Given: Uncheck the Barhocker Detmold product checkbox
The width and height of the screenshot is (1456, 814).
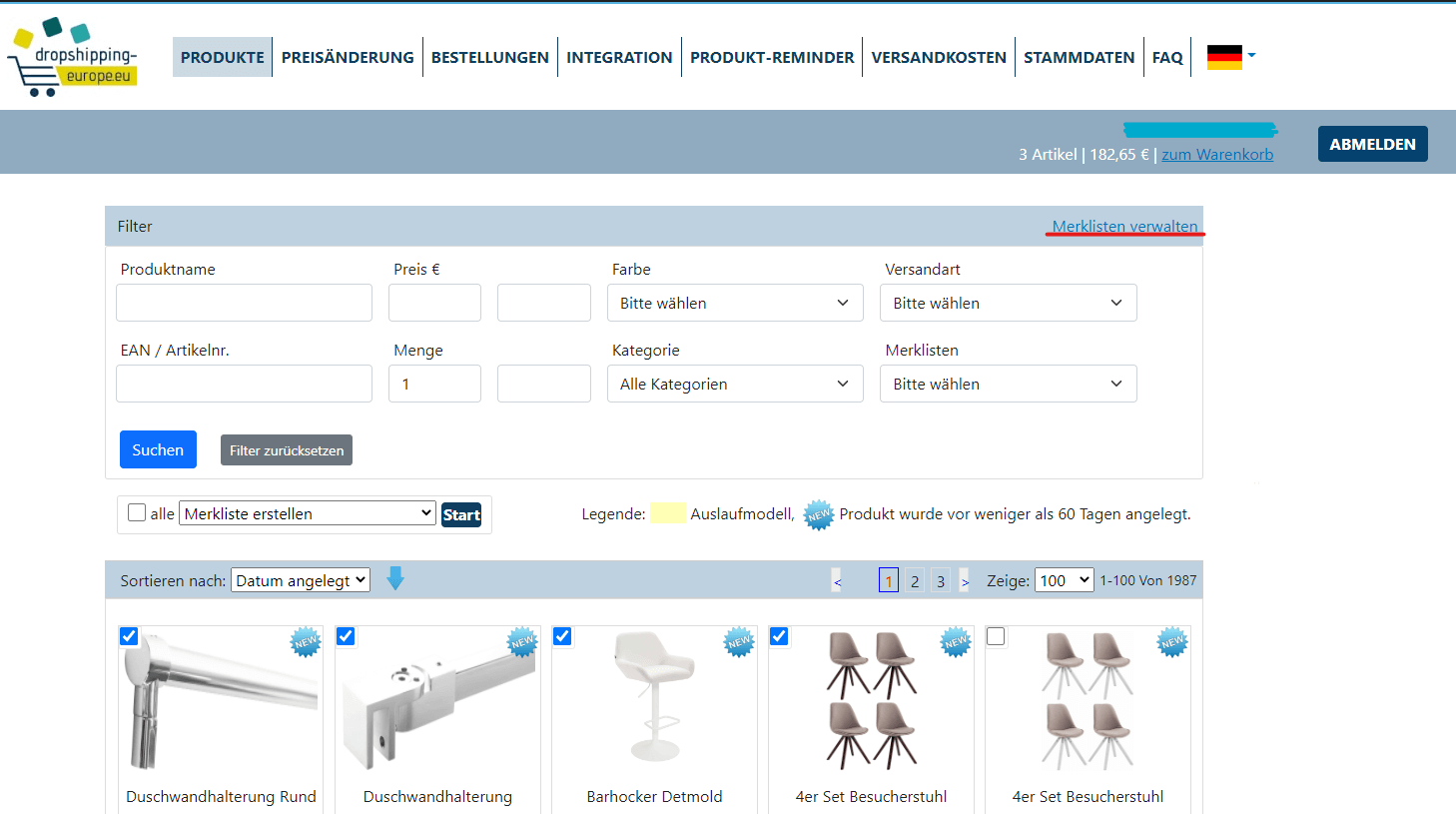Looking at the screenshot, I should (562, 636).
